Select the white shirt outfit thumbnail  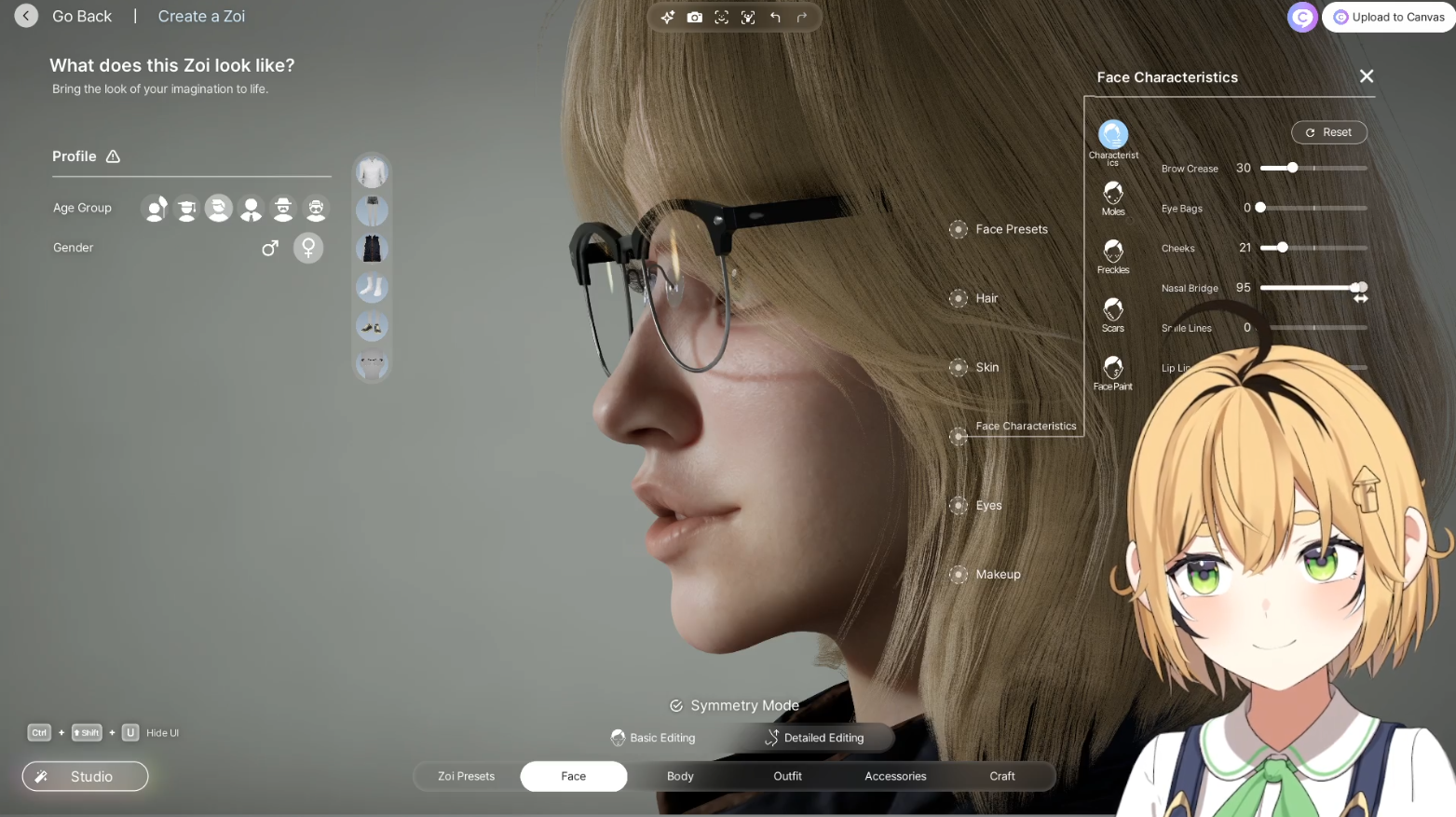(x=372, y=172)
